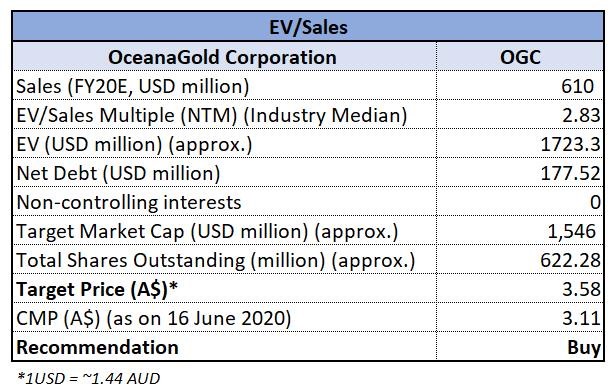Click the EV (USD million) label cell

click(225, 144)
